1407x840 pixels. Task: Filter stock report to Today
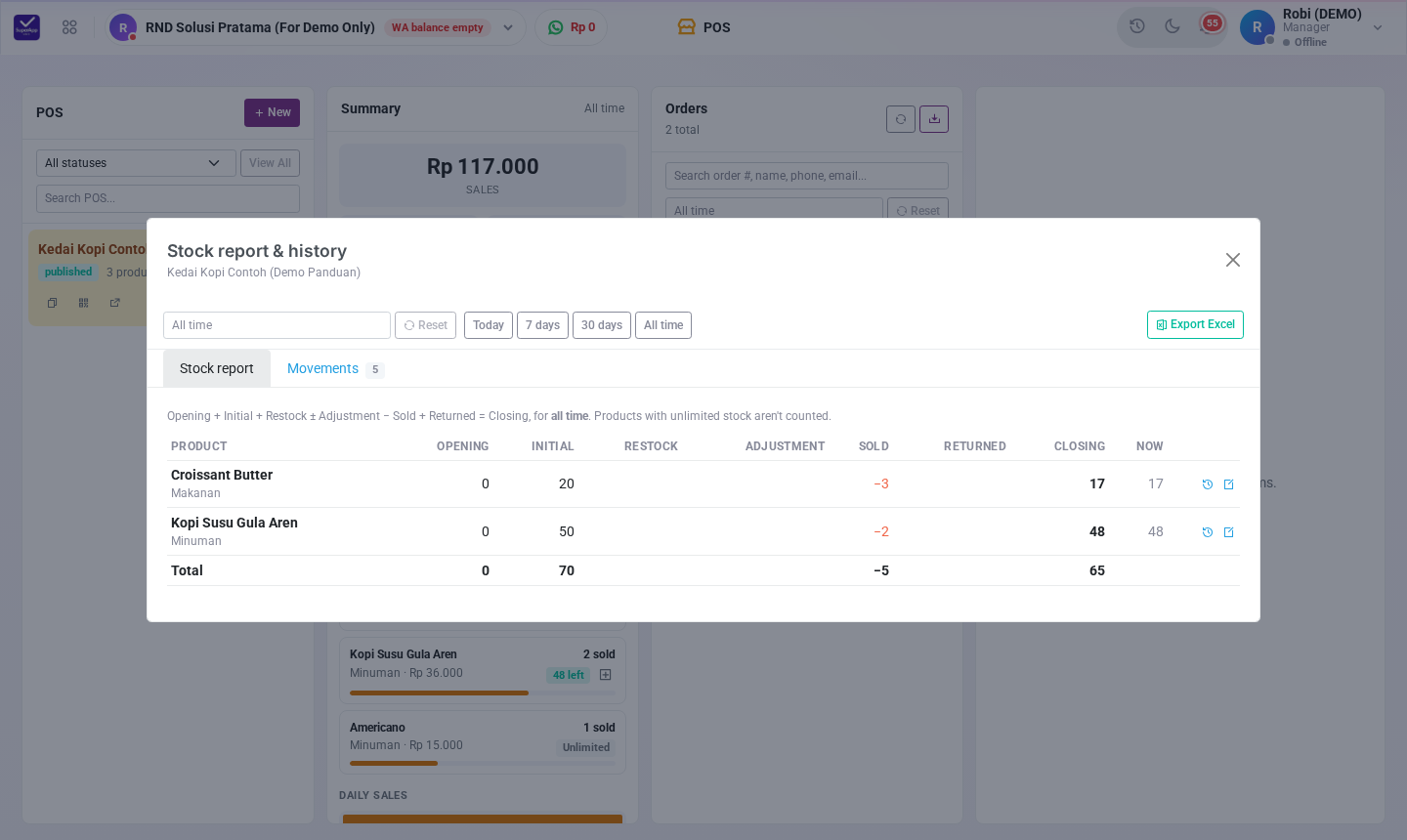pos(489,325)
